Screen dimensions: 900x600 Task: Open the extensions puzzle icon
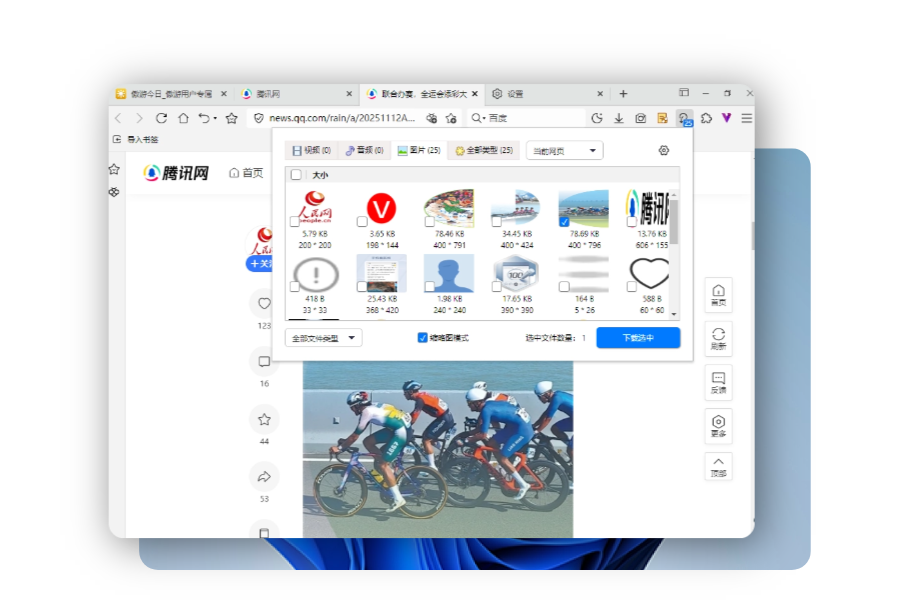[x=706, y=118]
